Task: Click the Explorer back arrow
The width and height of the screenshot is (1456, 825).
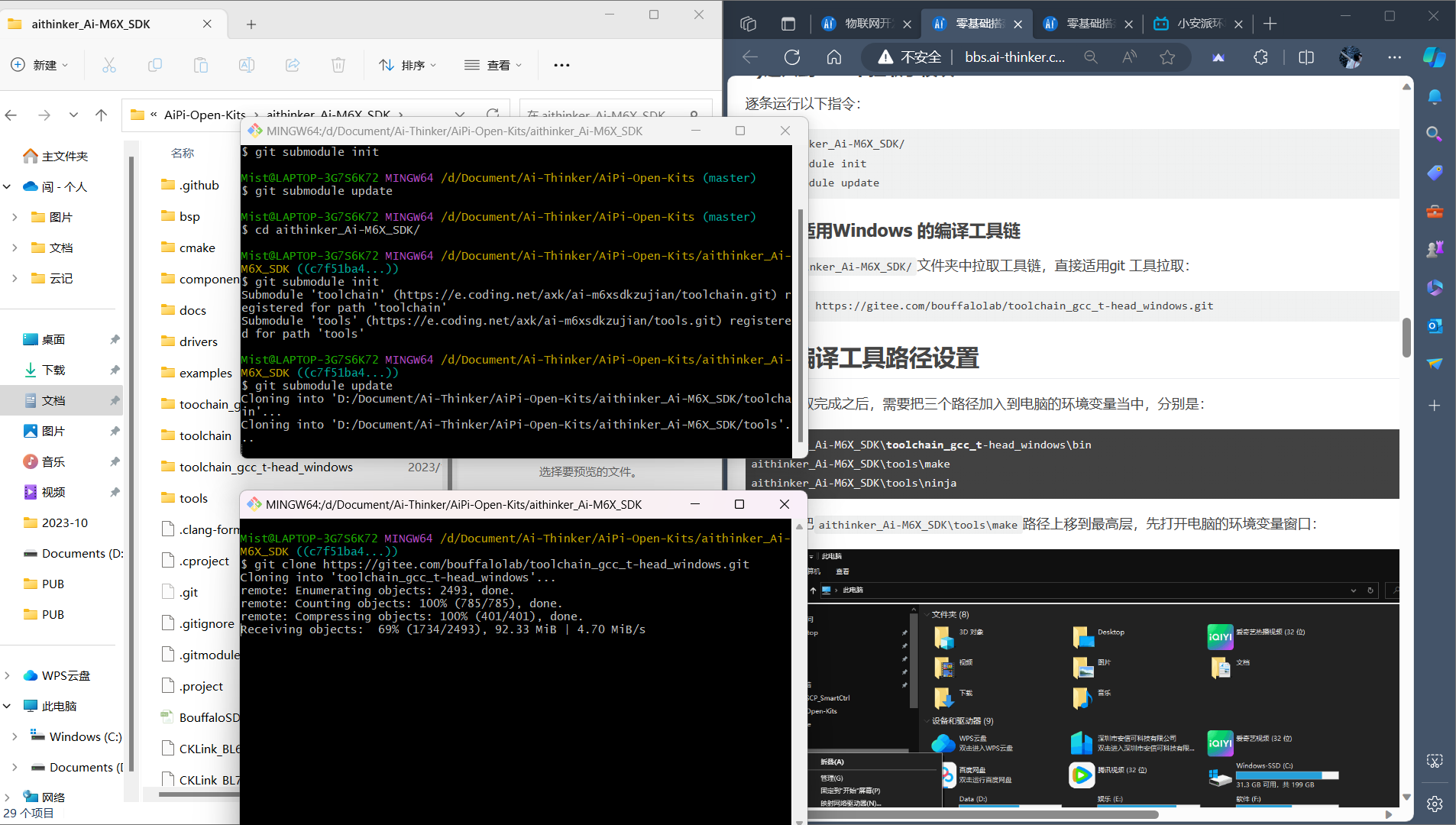Action: [11, 115]
